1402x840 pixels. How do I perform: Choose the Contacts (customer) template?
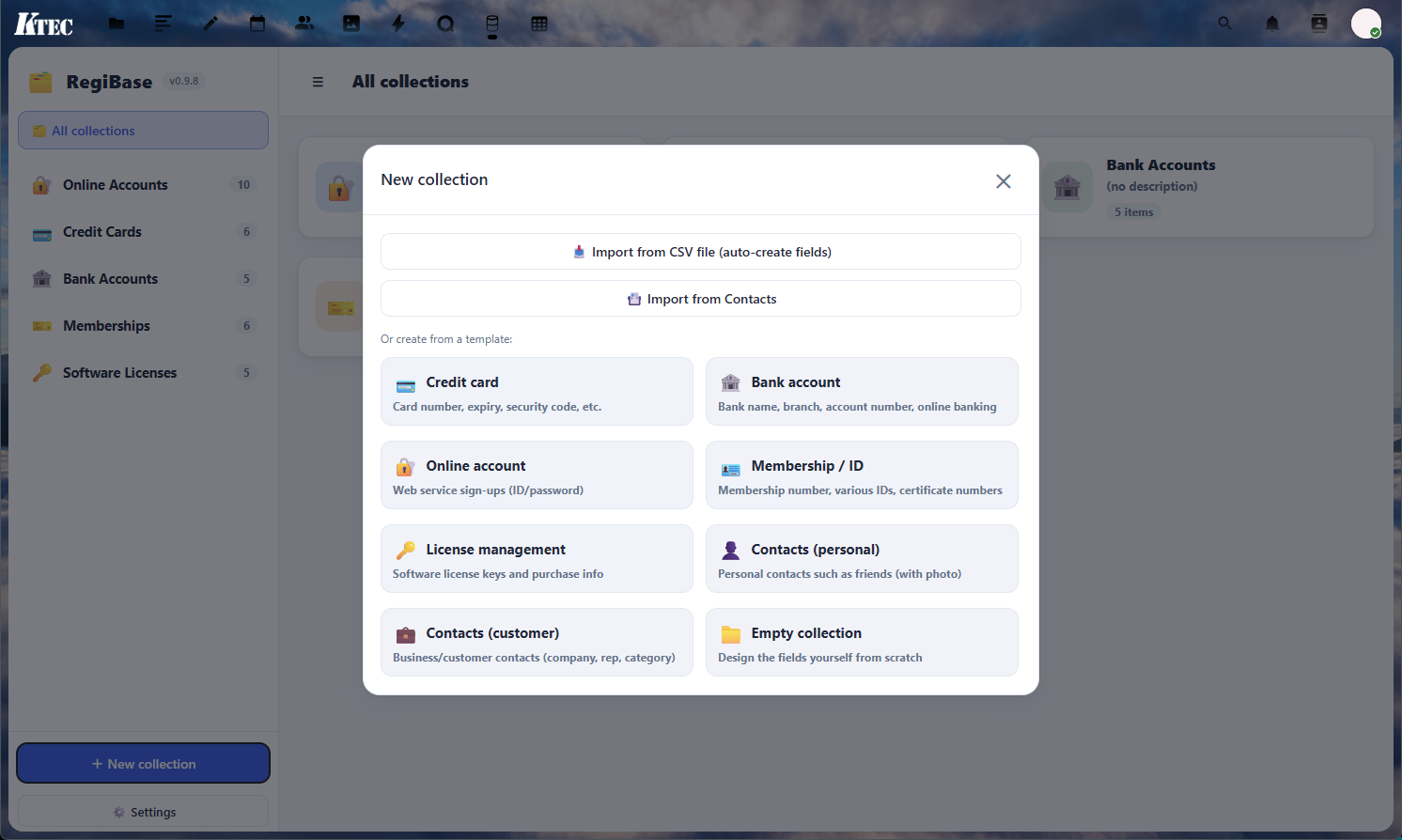click(x=537, y=643)
